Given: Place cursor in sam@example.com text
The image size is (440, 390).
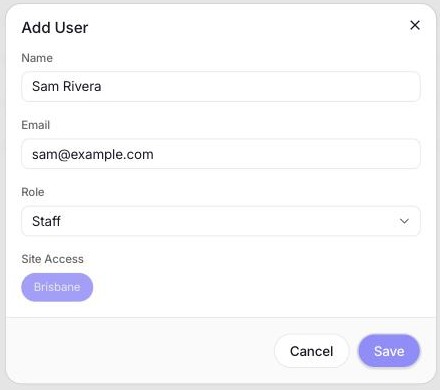Looking at the screenshot, I should point(93,154).
